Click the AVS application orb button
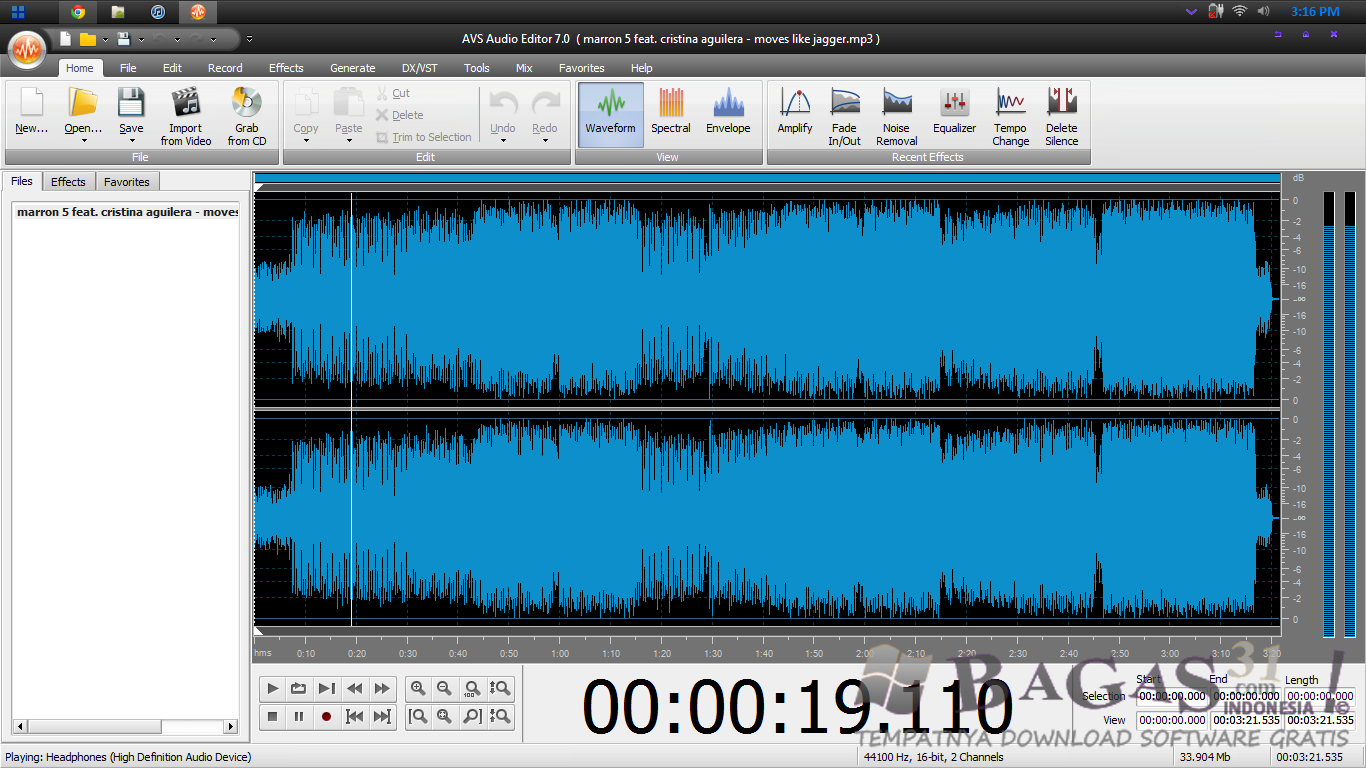 click(27, 49)
